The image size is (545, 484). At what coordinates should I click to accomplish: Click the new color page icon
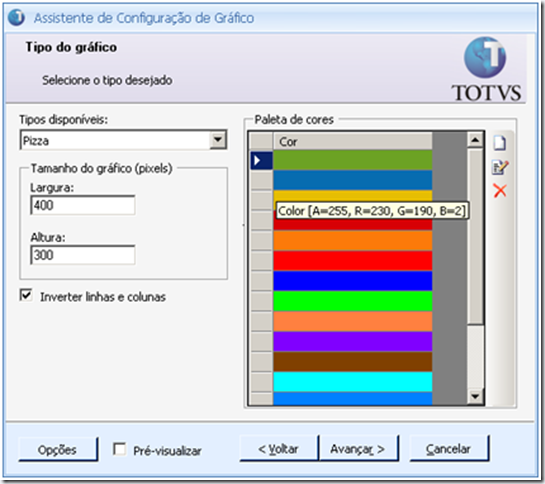tap(500, 143)
